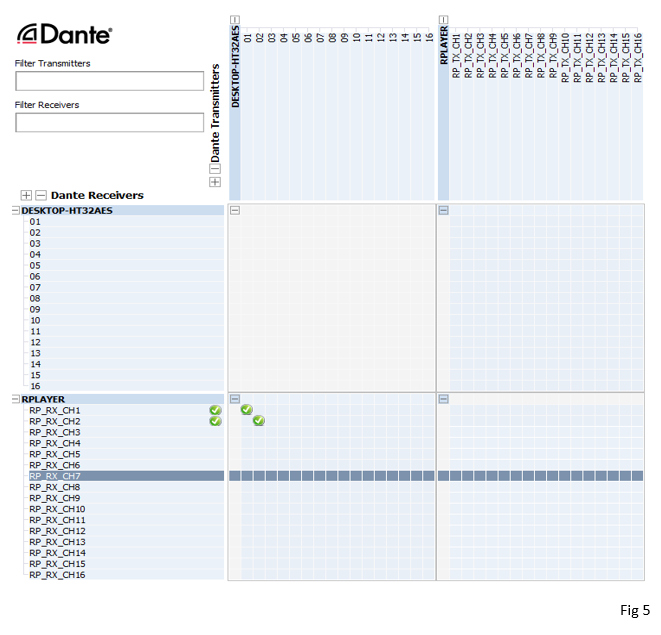Toggle subscription RP_RX_CH2 to DESKTOP channel 02
Viewport: 661px width, 635px height.
pos(259,421)
